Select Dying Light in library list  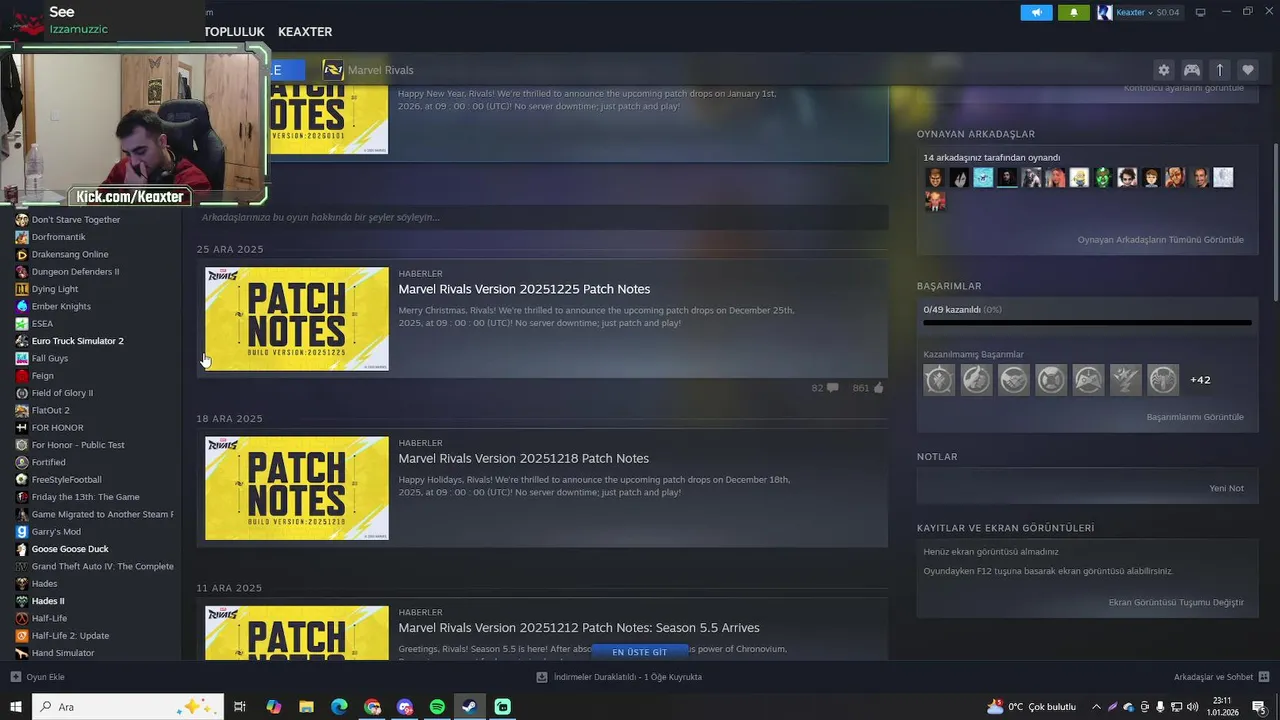click(x=55, y=289)
